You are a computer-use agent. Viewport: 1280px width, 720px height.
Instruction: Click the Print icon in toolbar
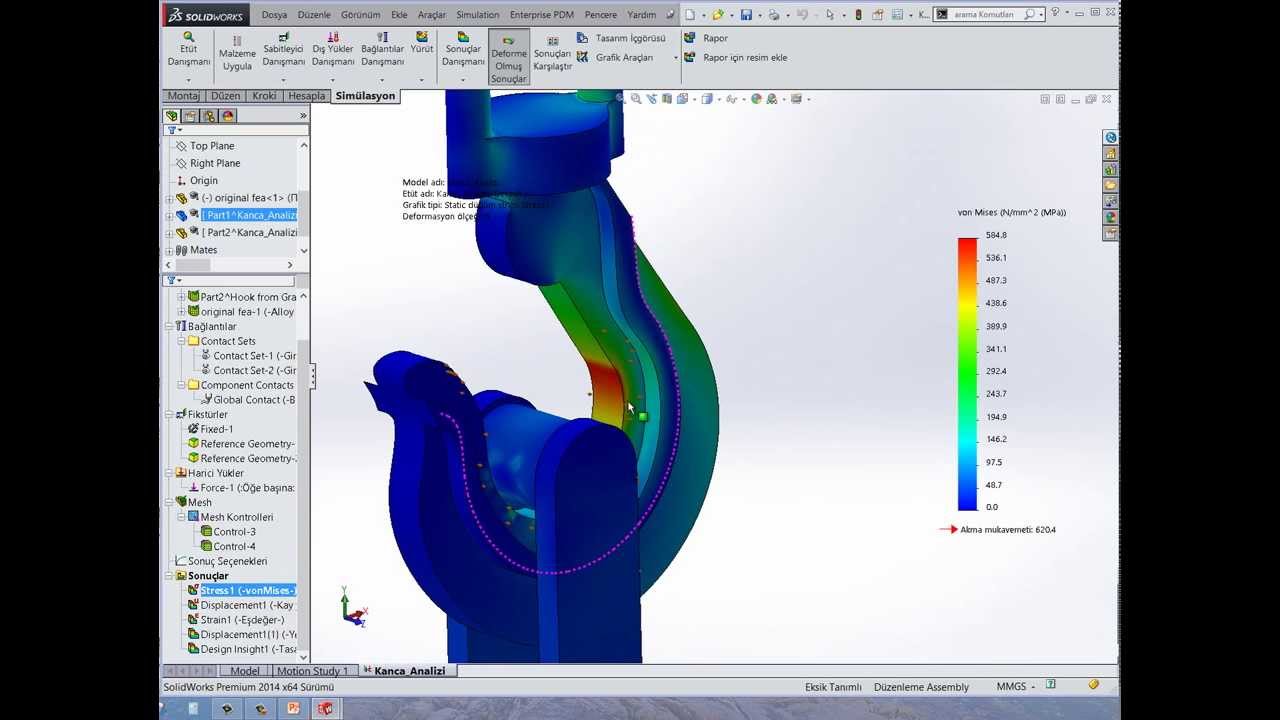pyautogui.click(x=774, y=15)
